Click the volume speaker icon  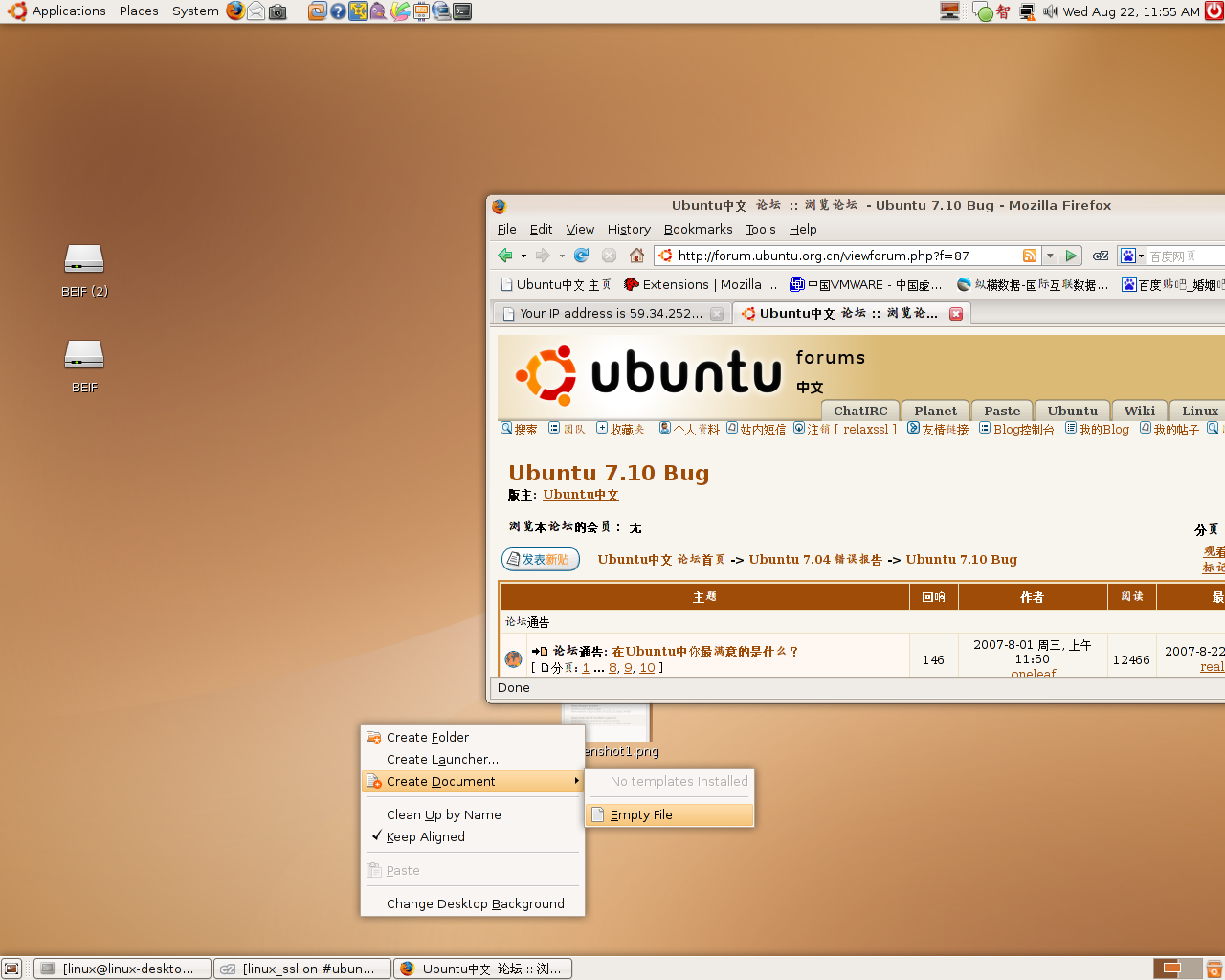1051,11
